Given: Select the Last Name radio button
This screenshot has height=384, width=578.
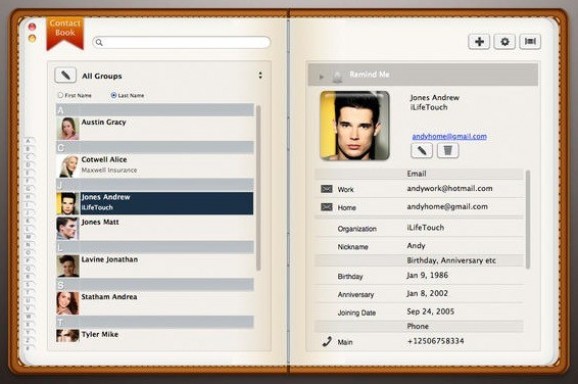Looking at the screenshot, I should [114, 95].
